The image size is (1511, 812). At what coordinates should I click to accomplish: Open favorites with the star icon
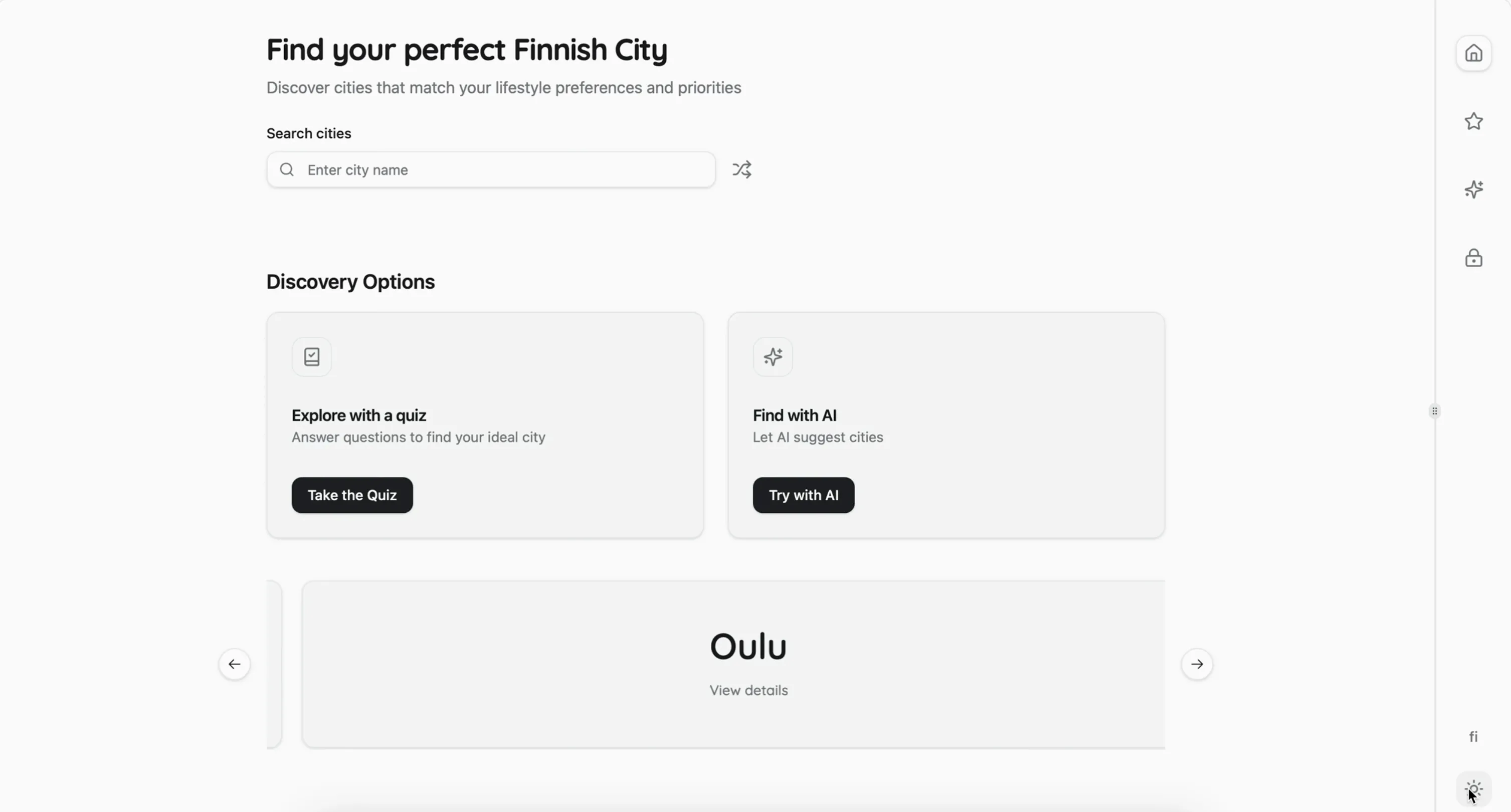pos(1474,121)
